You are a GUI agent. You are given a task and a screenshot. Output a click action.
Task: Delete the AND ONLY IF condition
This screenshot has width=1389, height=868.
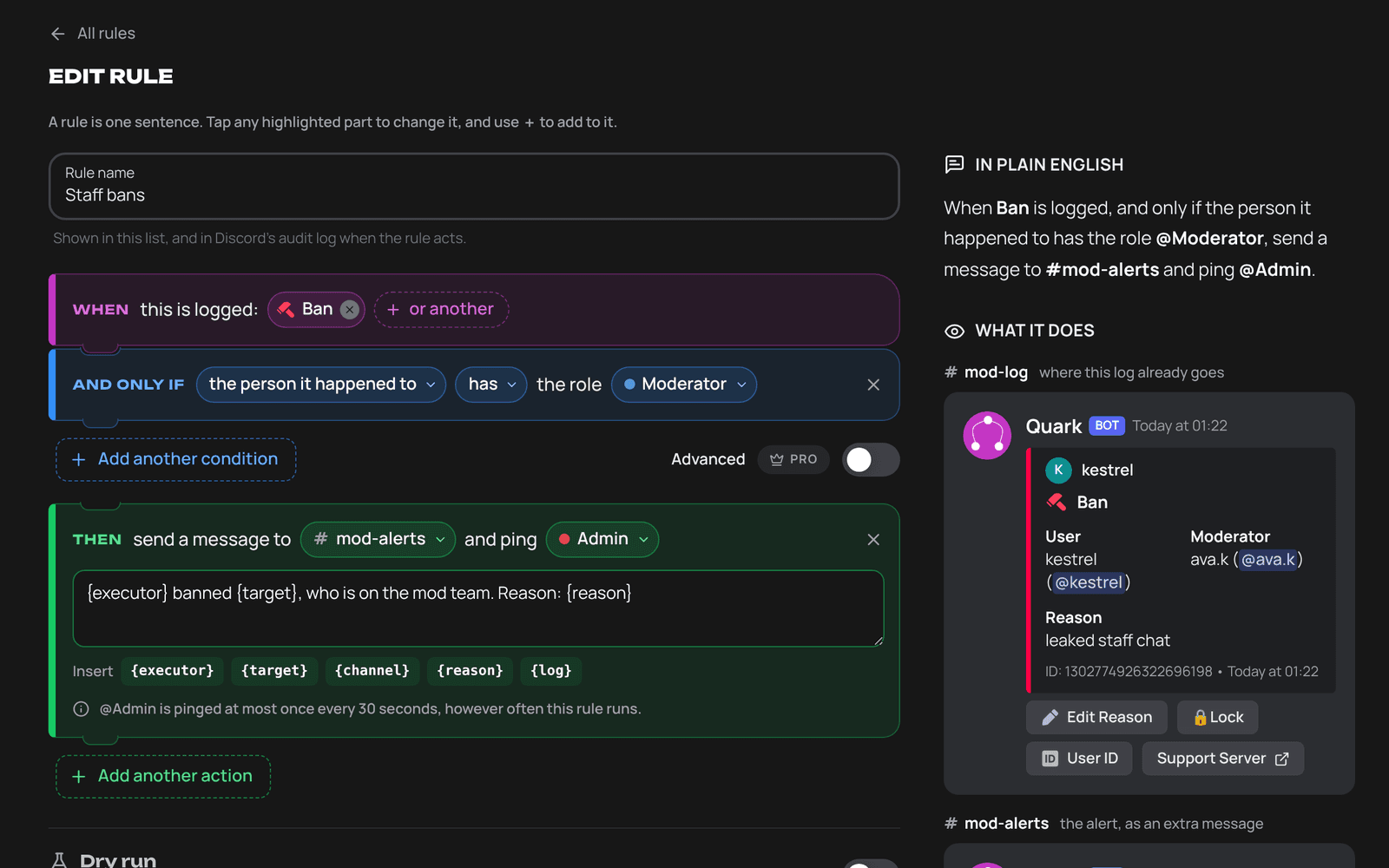[x=873, y=385]
